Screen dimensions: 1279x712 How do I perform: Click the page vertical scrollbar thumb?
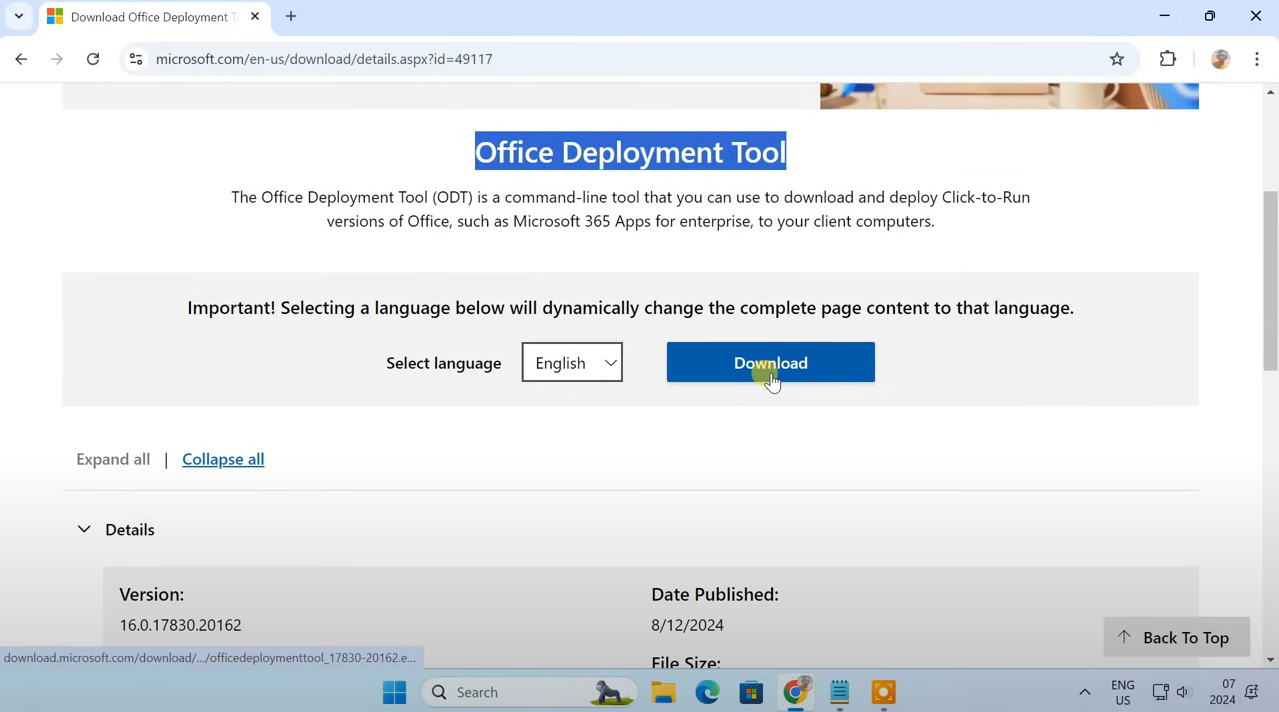(x=1271, y=281)
